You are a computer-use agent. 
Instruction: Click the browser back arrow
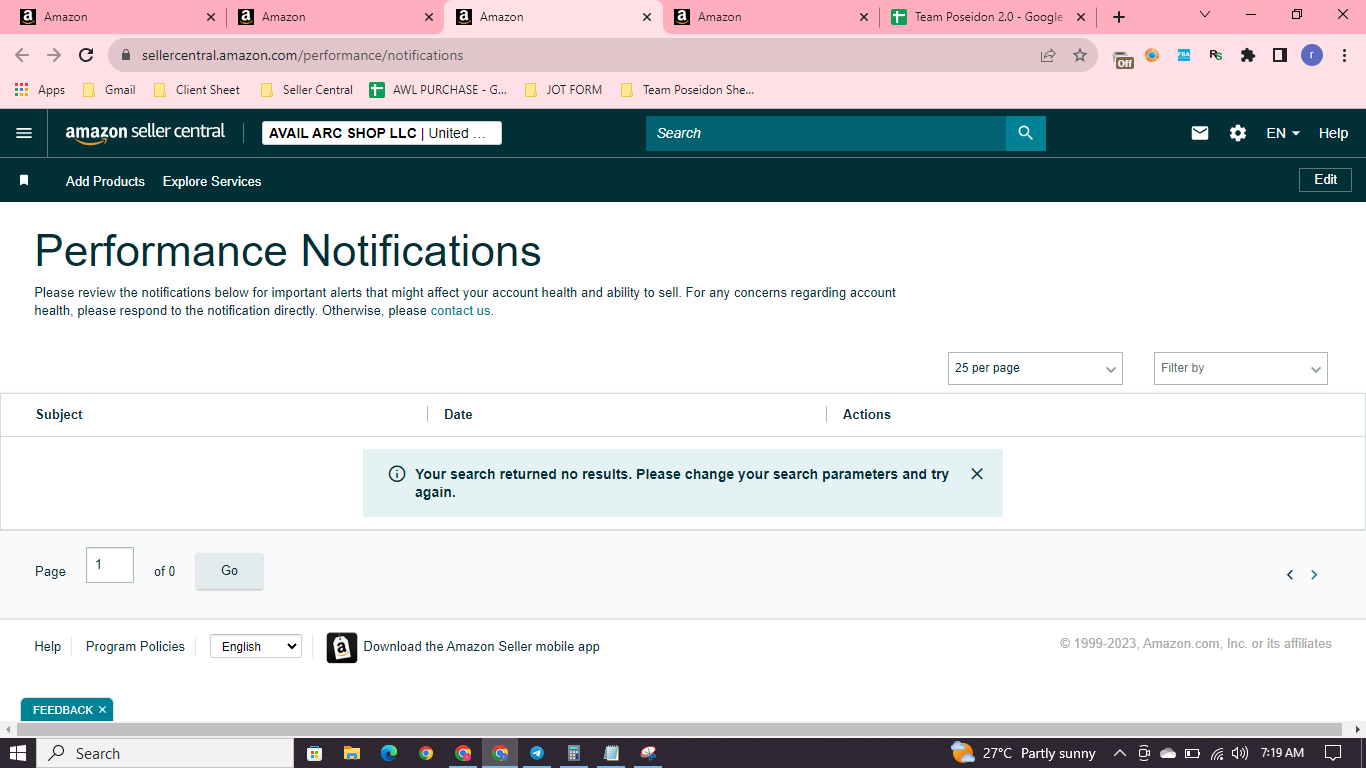point(22,55)
